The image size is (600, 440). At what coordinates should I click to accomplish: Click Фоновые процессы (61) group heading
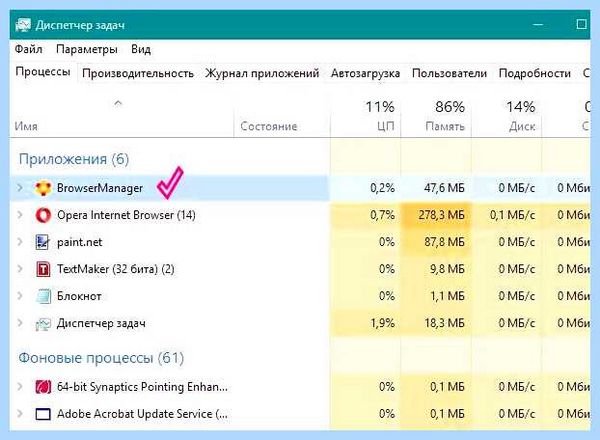pyautogui.click(x=101, y=358)
